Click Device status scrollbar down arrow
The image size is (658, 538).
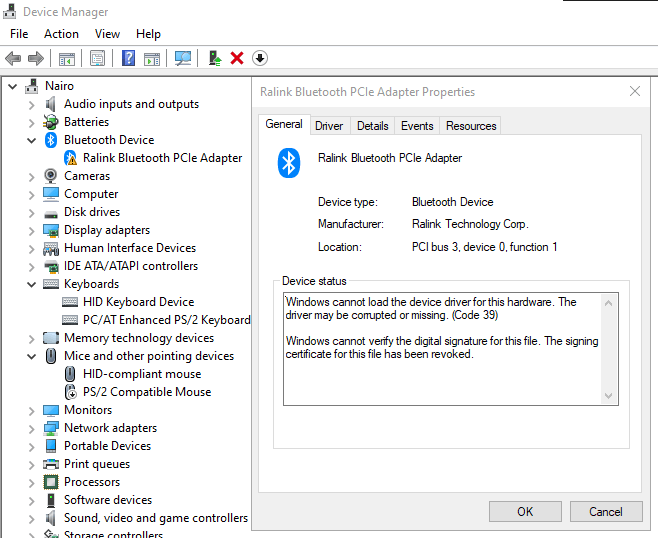coord(609,396)
